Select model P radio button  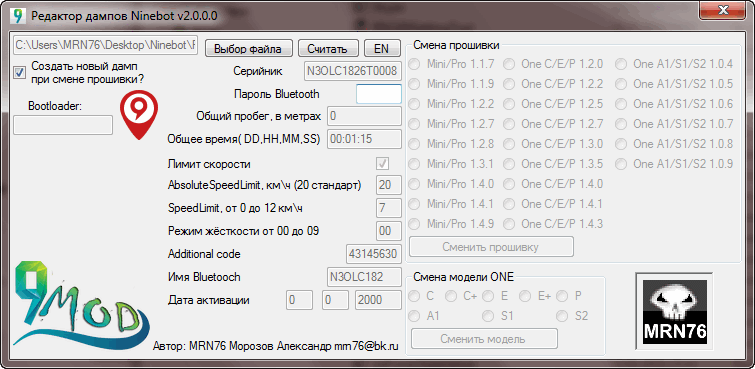click(x=562, y=296)
